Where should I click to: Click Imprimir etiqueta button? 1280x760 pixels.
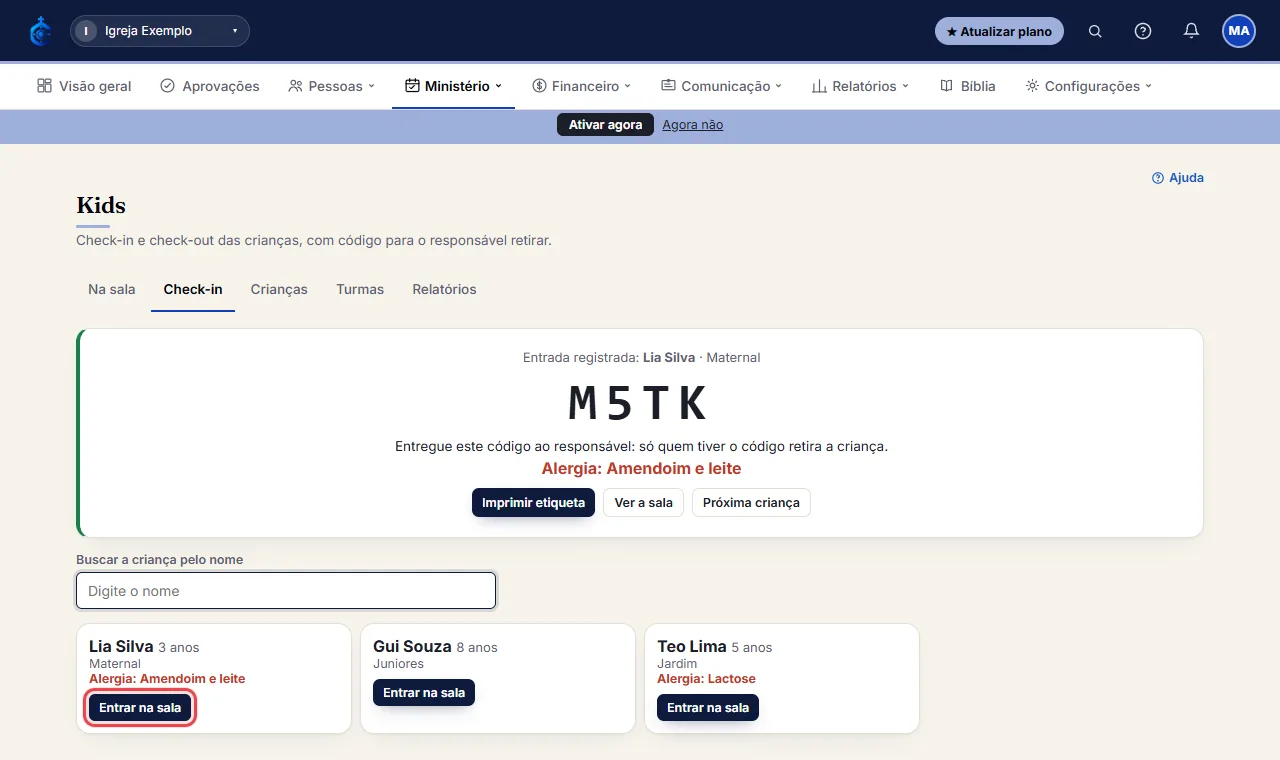tap(533, 503)
